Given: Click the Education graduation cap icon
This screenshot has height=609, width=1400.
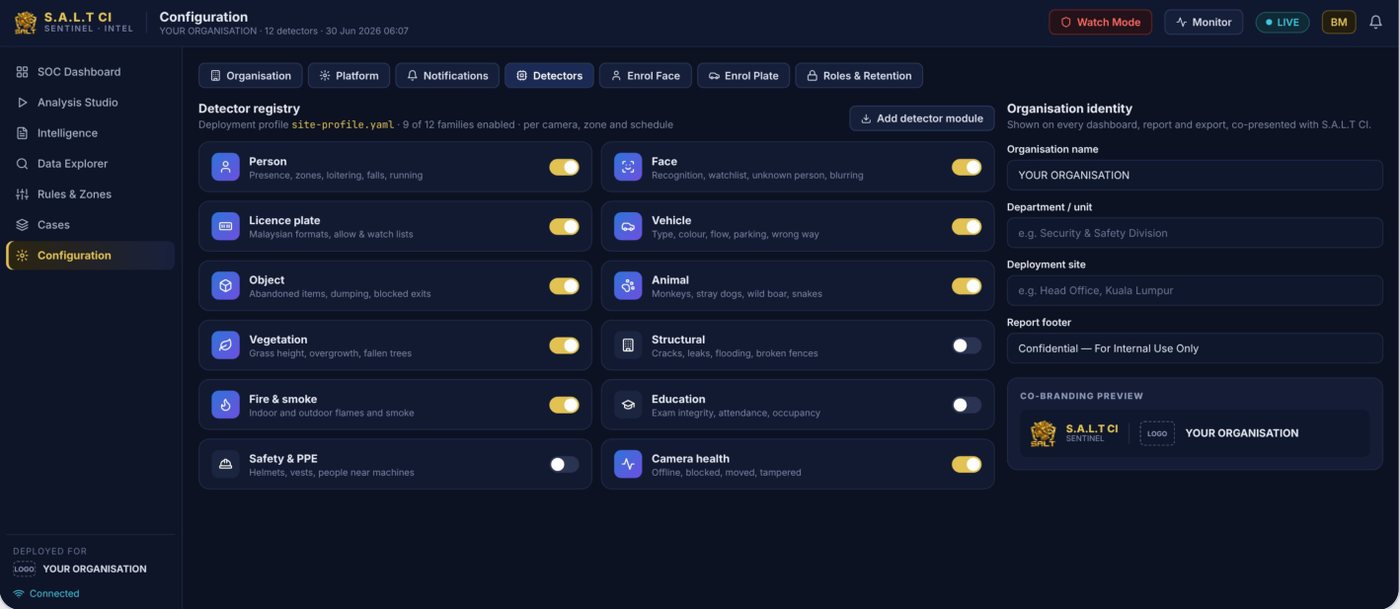Looking at the screenshot, I should (x=628, y=405).
